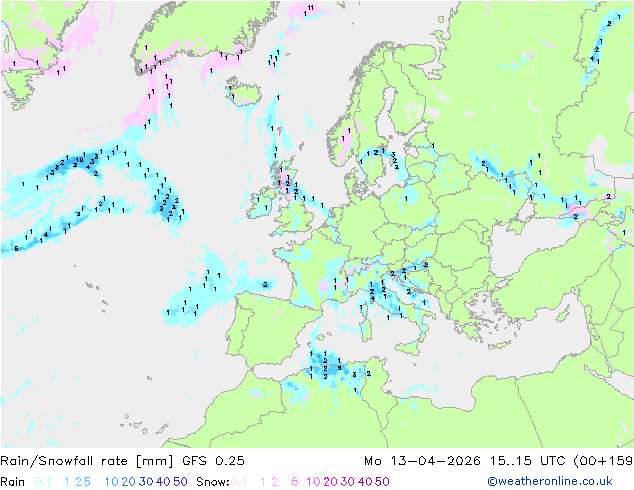This screenshot has height=490, width=634.
Task: Click the weatheronline.co.uk copyright link
Action: click(550, 481)
